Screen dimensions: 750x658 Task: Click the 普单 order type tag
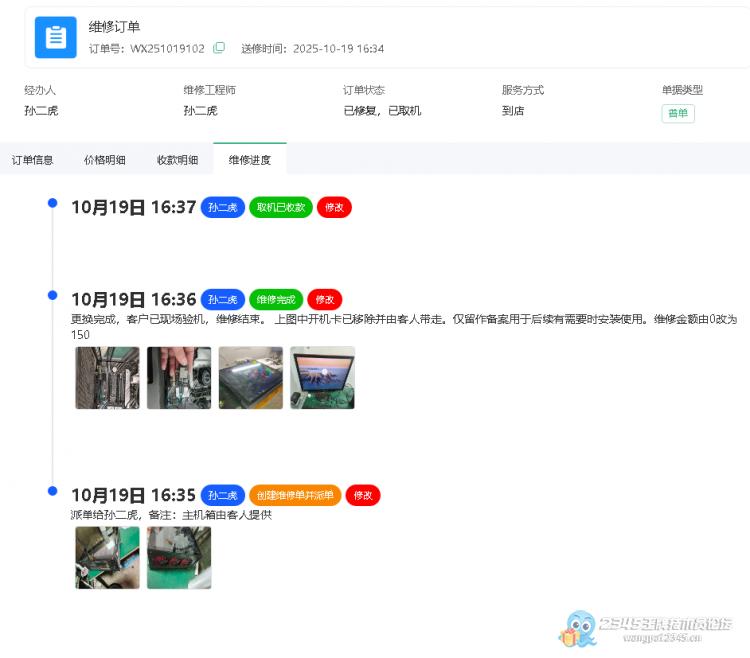[678, 114]
